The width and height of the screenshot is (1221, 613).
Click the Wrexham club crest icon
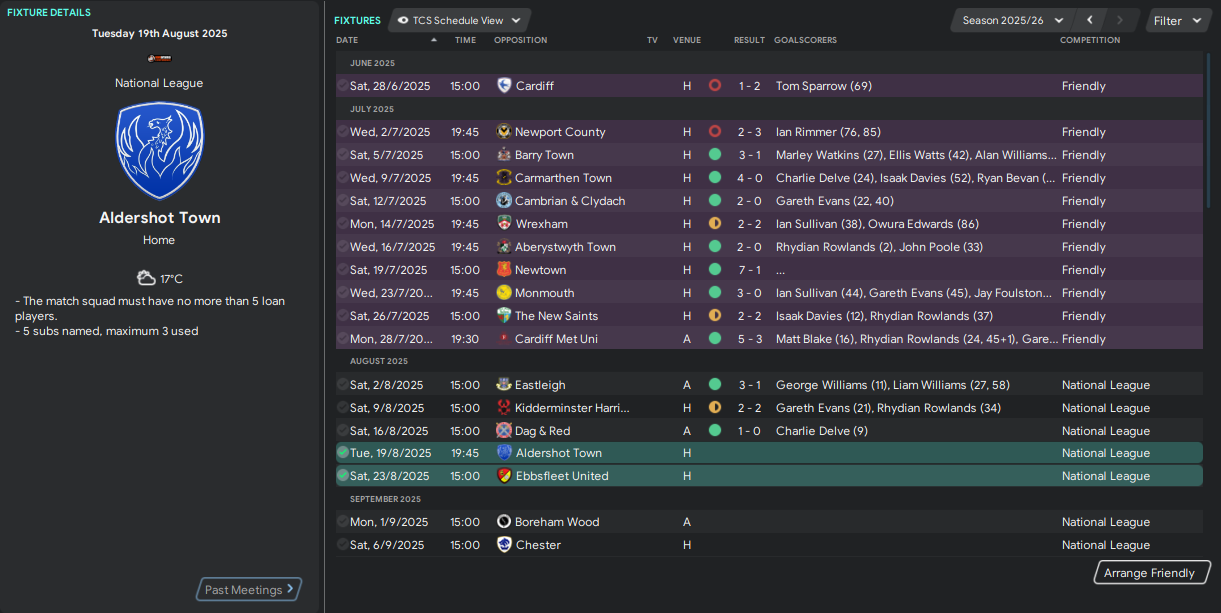[504, 224]
